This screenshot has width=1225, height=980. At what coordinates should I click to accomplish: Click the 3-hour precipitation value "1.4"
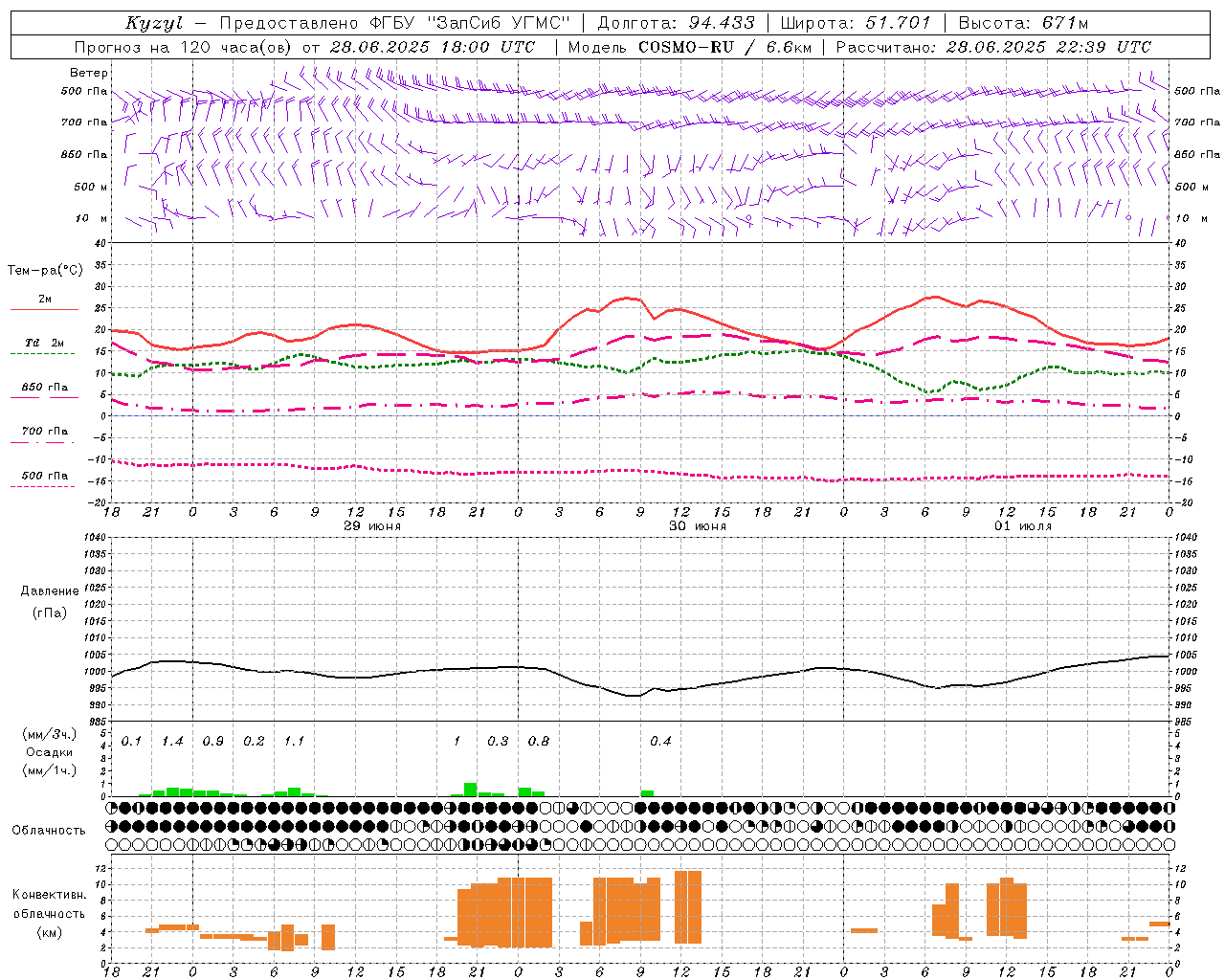point(172,742)
